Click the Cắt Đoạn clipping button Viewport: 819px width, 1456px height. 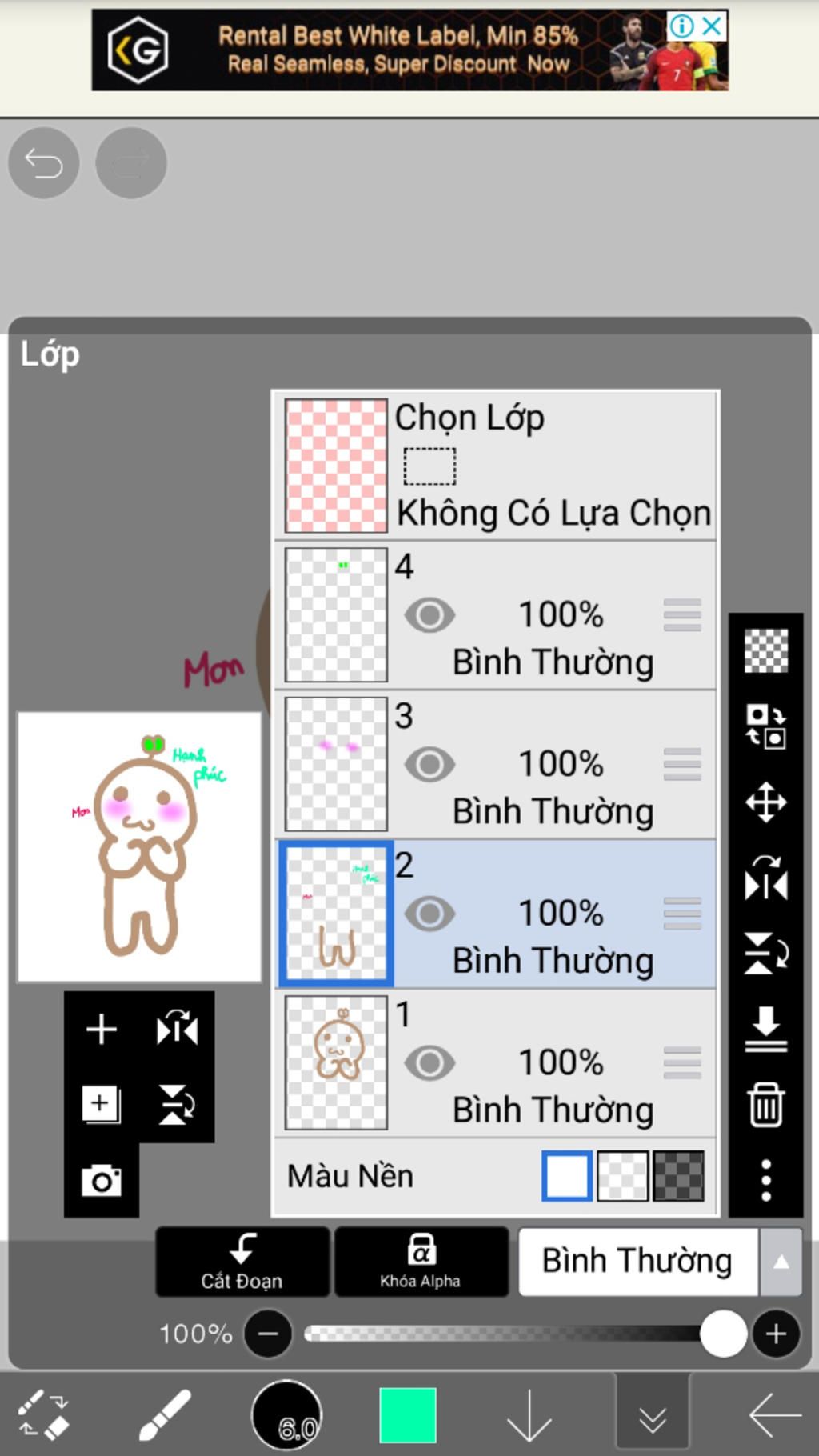coord(242,1262)
